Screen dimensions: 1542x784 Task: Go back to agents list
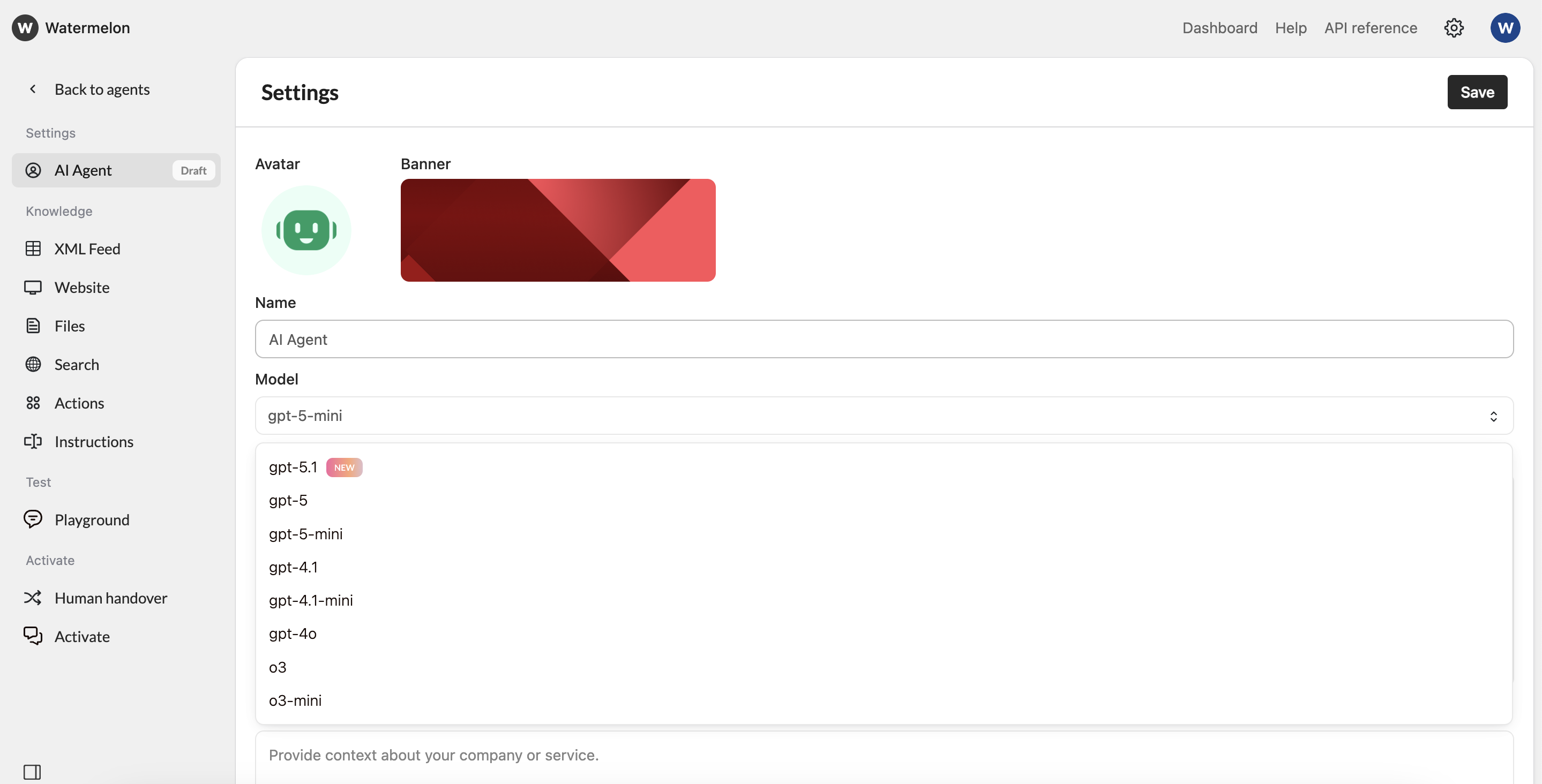(102, 89)
